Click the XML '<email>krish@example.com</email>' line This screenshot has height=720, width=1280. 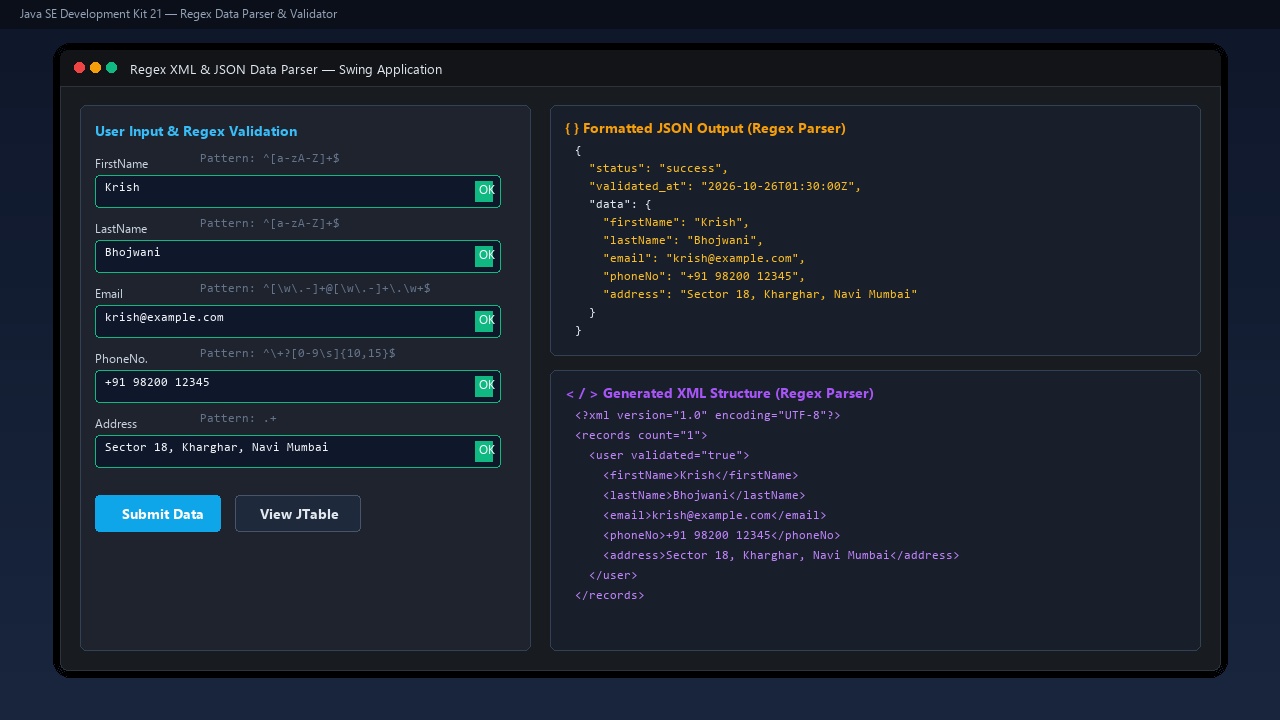coord(715,515)
